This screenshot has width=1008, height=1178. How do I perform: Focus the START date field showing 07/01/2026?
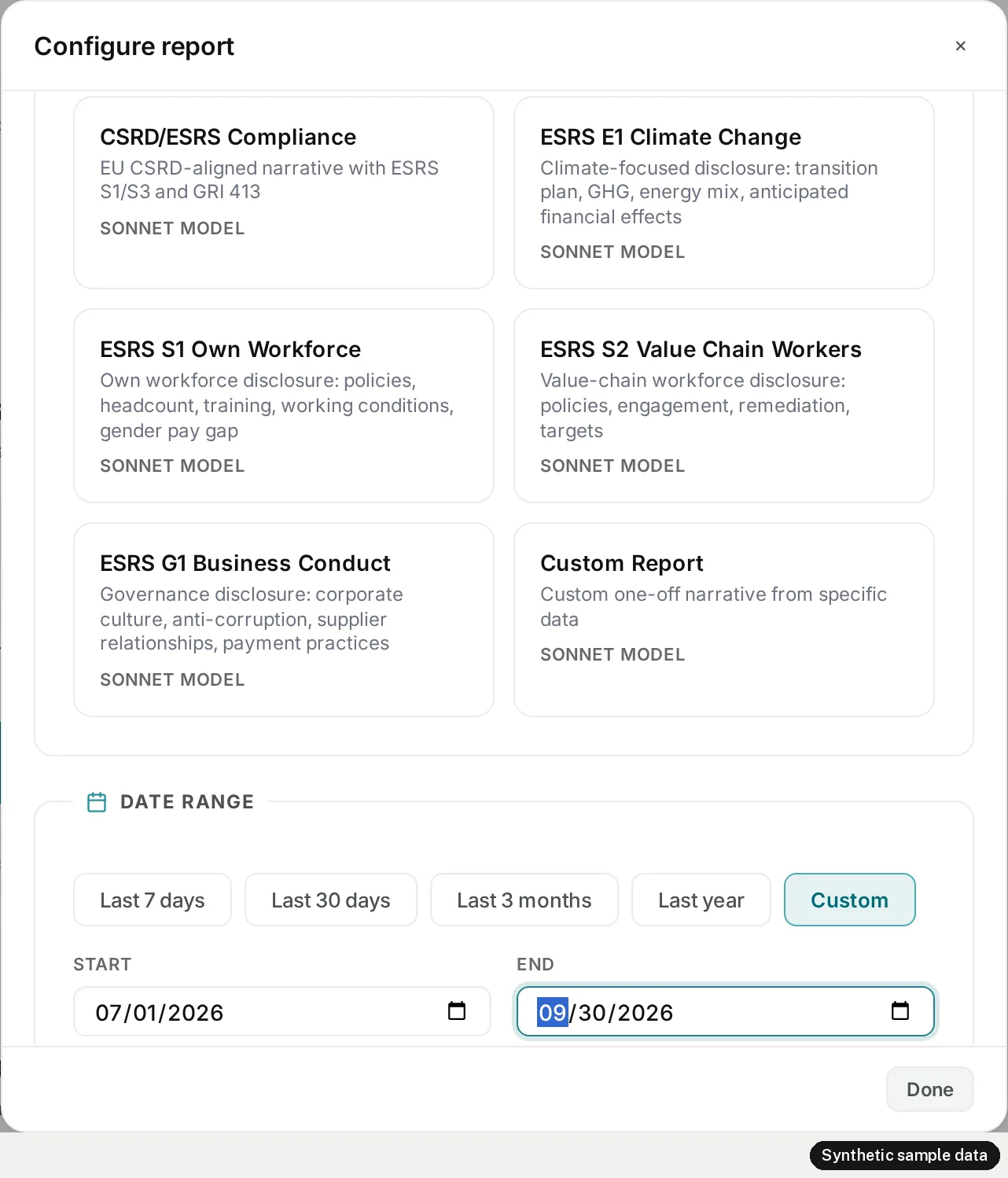(x=282, y=1011)
